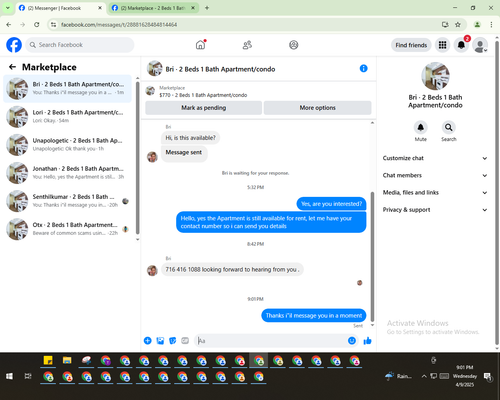500x400 pixels.
Task: Click "Thanks i'll message you in a moment" bubble
Action: point(314,315)
